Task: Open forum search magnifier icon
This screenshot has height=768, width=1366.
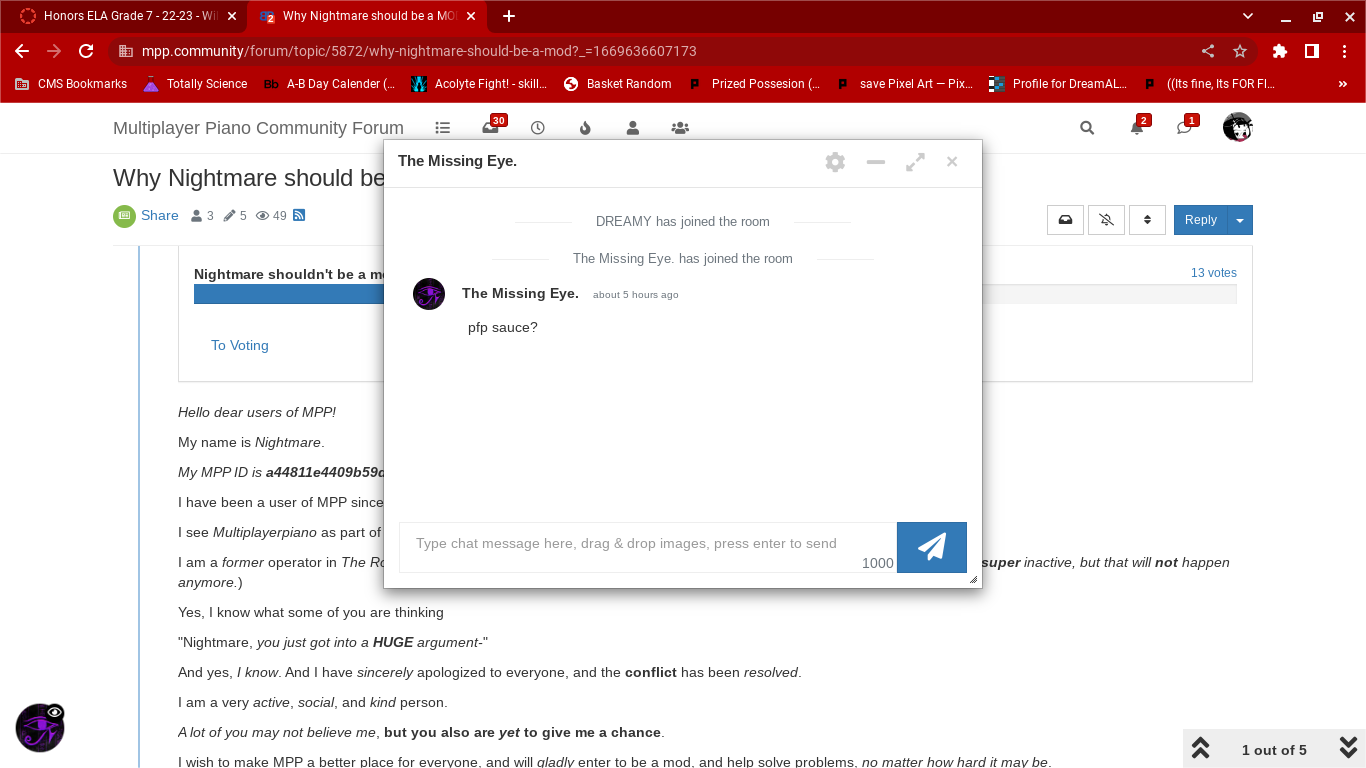Action: click(x=1087, y=128)
